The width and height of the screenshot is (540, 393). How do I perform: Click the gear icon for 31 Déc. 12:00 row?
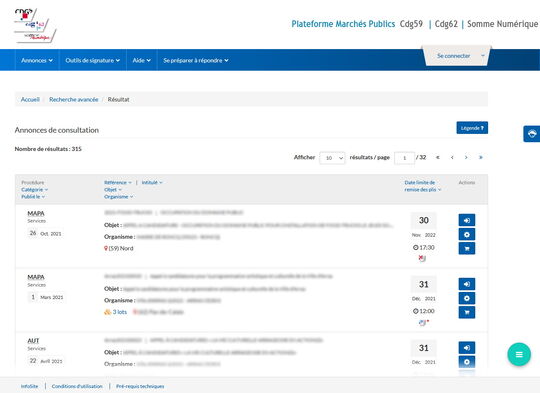pos(467,298)
